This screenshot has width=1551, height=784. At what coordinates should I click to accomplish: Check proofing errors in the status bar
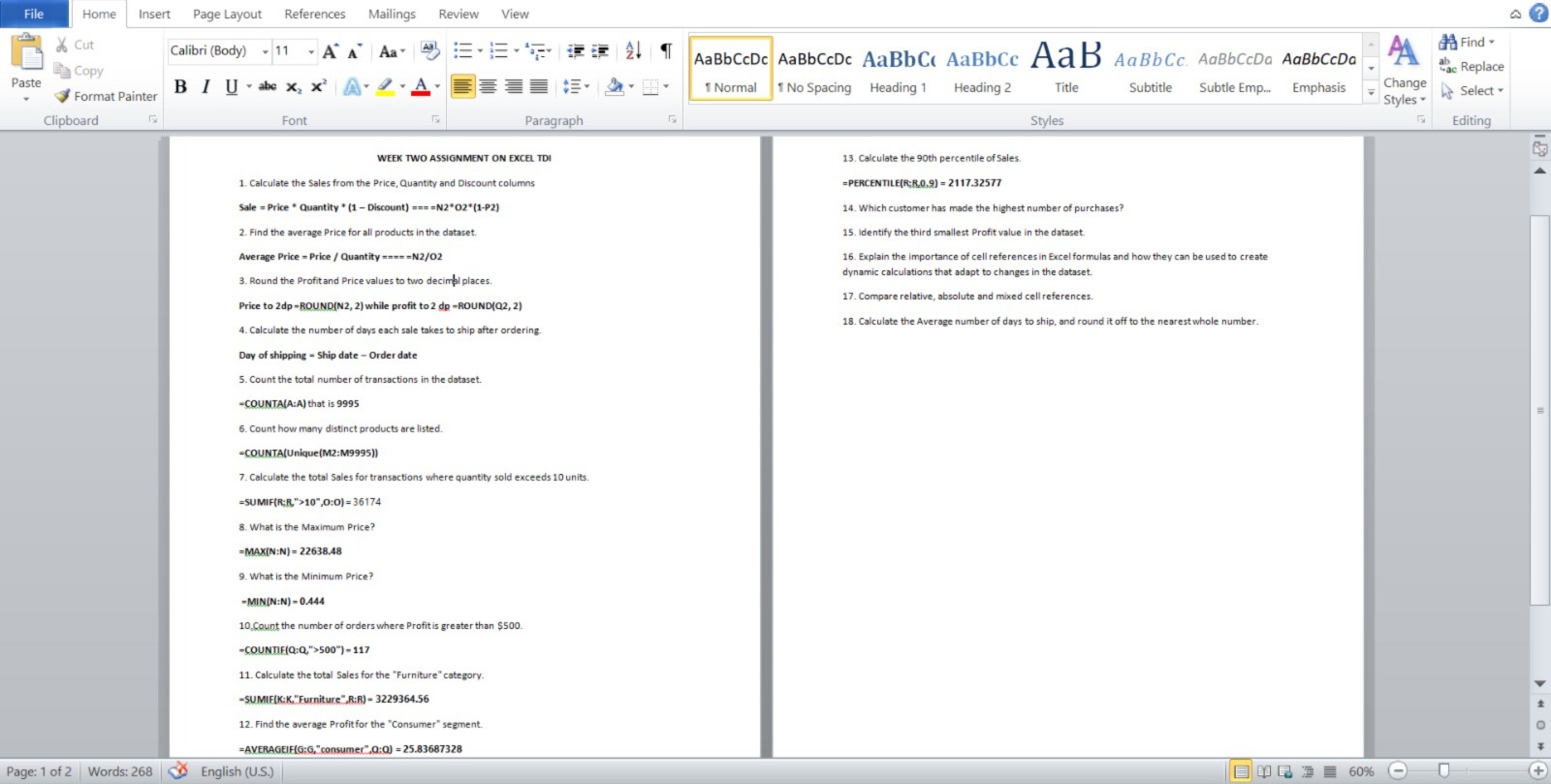point(177,771)
